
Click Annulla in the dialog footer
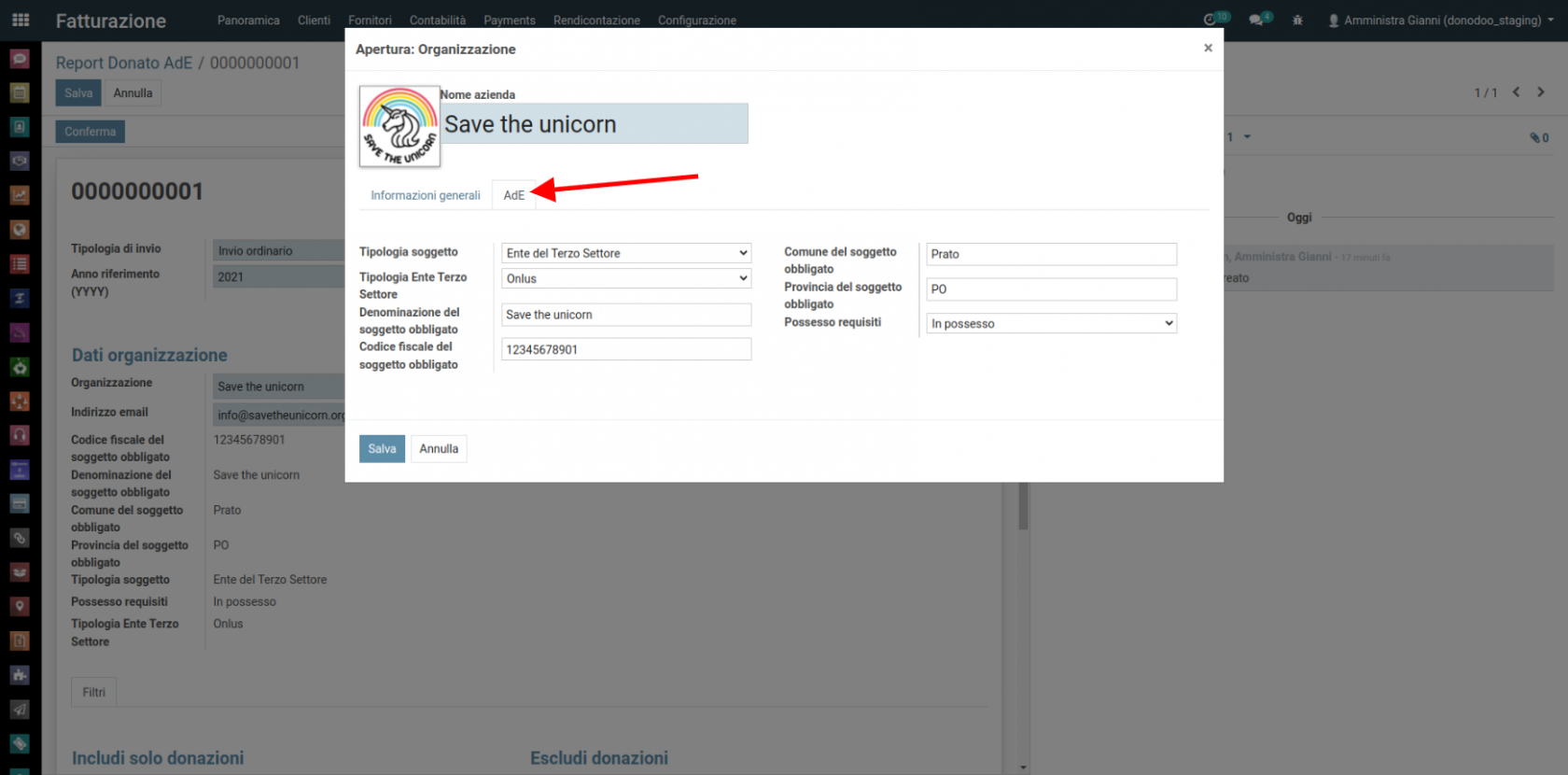tap(439, 449)
